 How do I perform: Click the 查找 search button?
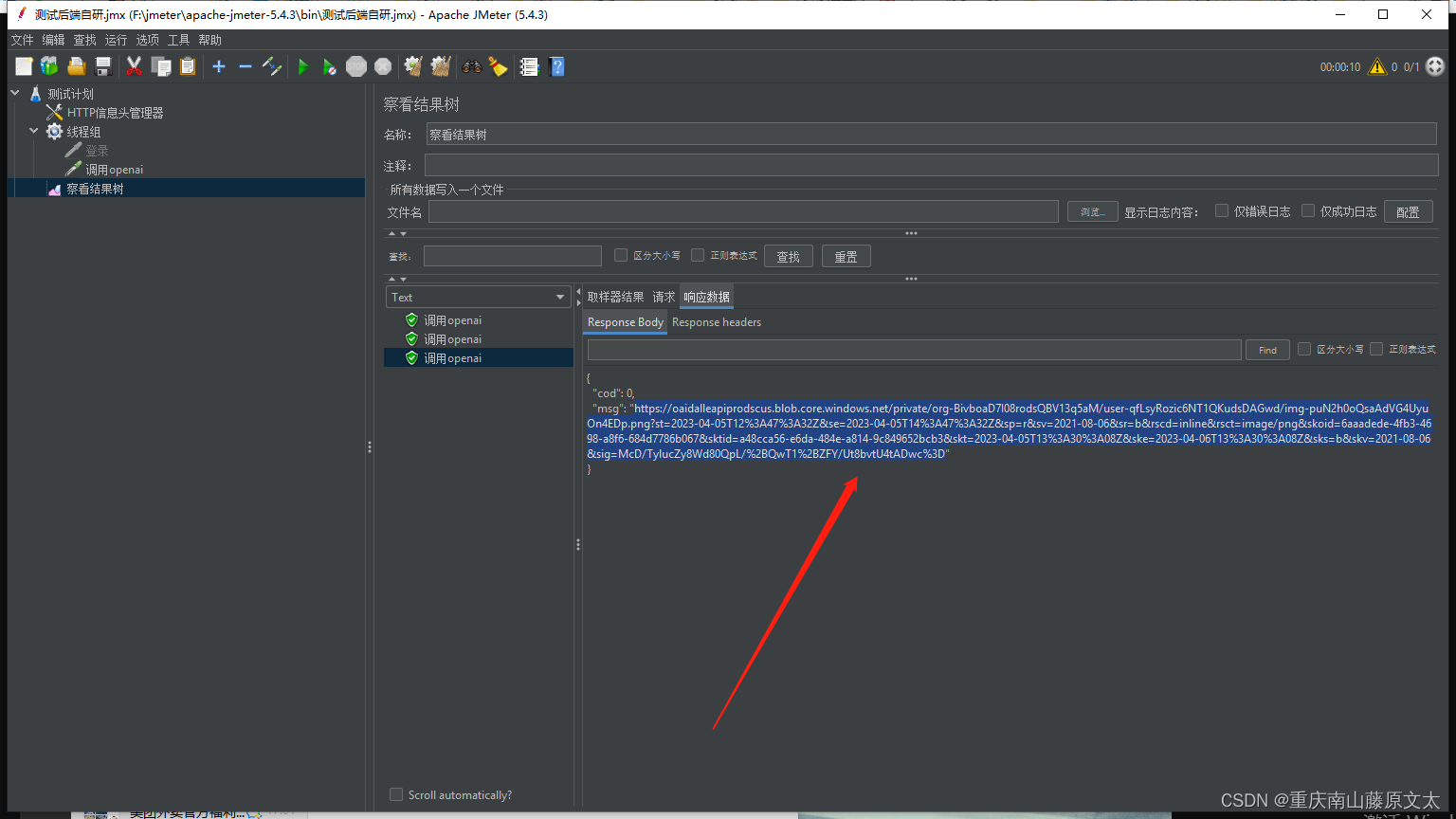[x=789, y=256]
